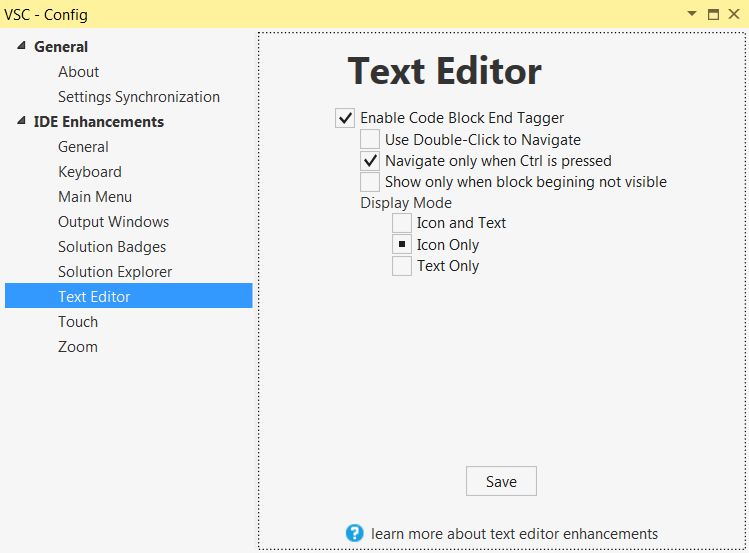This screenshot has width=749, height=553.
Task: Open Touch settings page
Action: [78, 322]
